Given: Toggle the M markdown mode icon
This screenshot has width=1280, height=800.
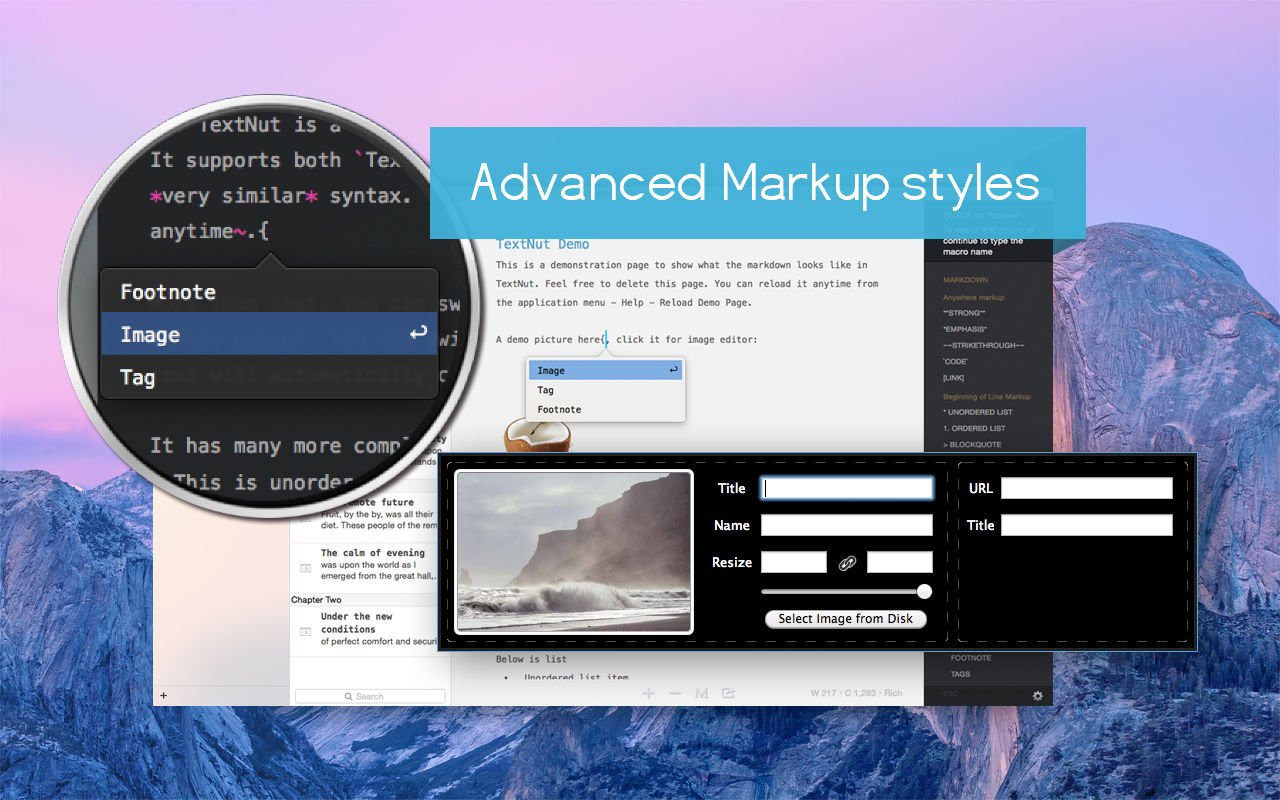Looking at the screenshot, I should 701,693.
